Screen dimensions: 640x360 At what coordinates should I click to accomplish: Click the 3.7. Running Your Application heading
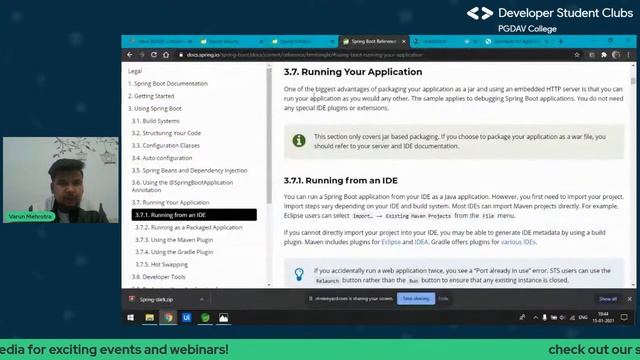point(353,72)
